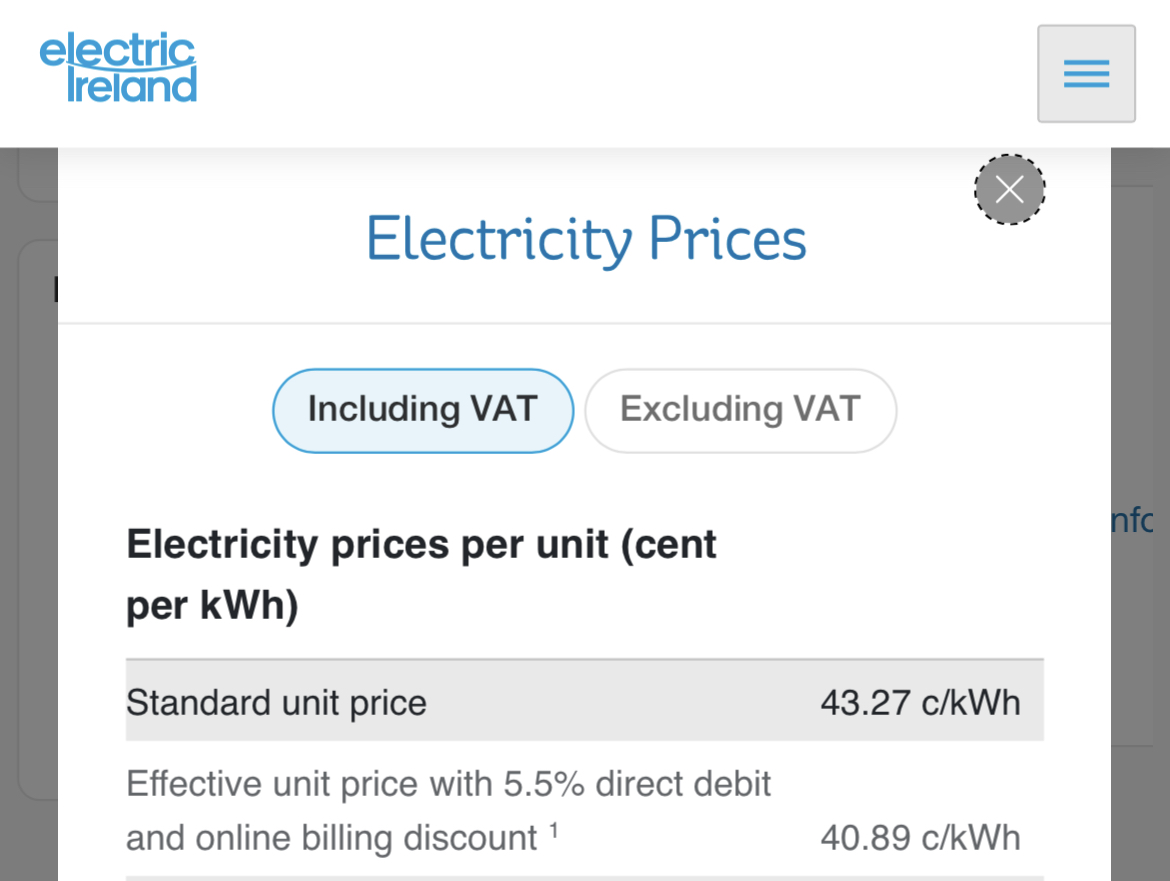Click the "per kWh)" heading line
The image size is (1170, 881).
point(212,605)
